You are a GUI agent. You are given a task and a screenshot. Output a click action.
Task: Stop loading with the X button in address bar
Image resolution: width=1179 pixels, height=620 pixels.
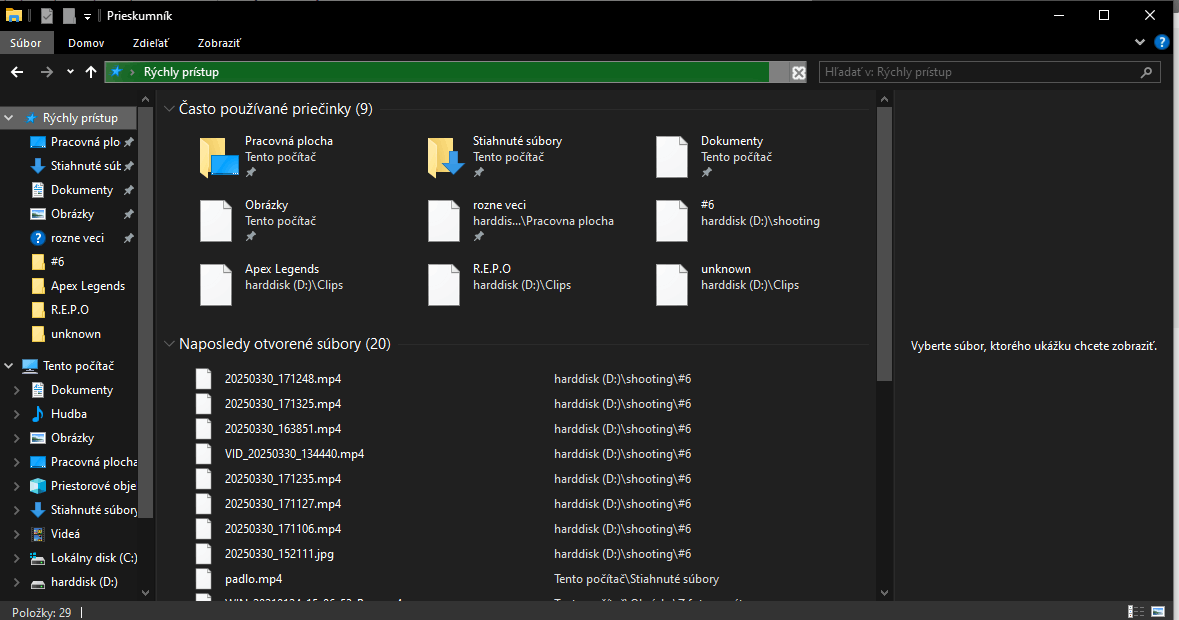799,72
